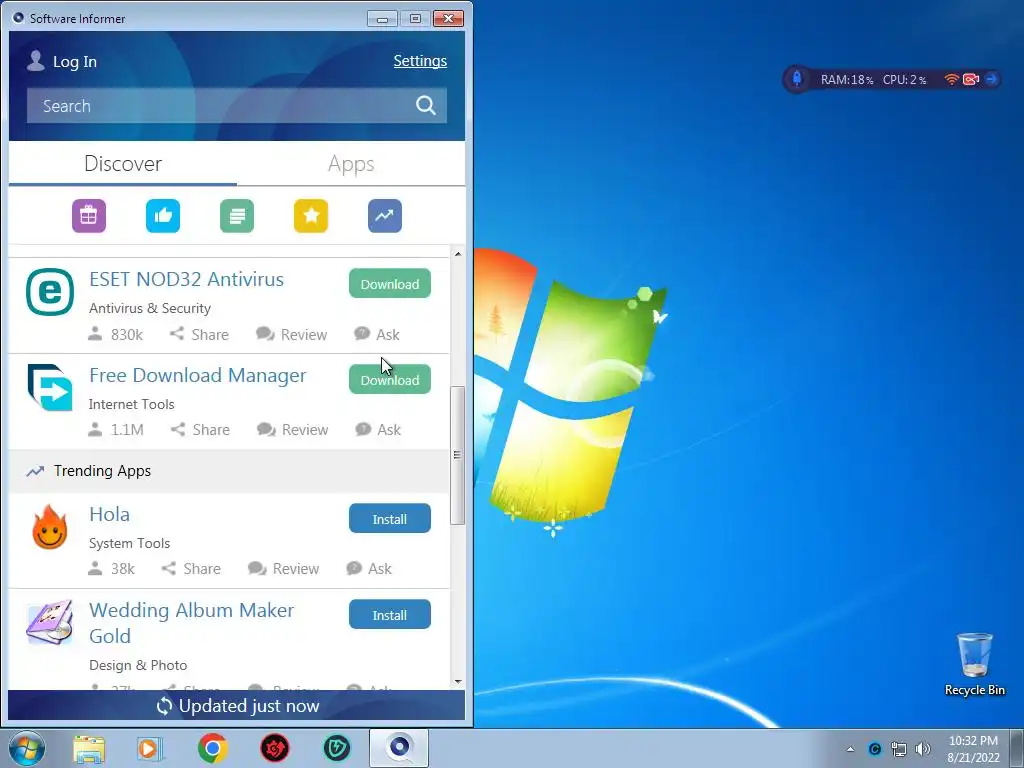The height and width of the screenshot is (768, 1024).
Task: Open Google Chrome from the taskbar
Action: coord(213,748)
